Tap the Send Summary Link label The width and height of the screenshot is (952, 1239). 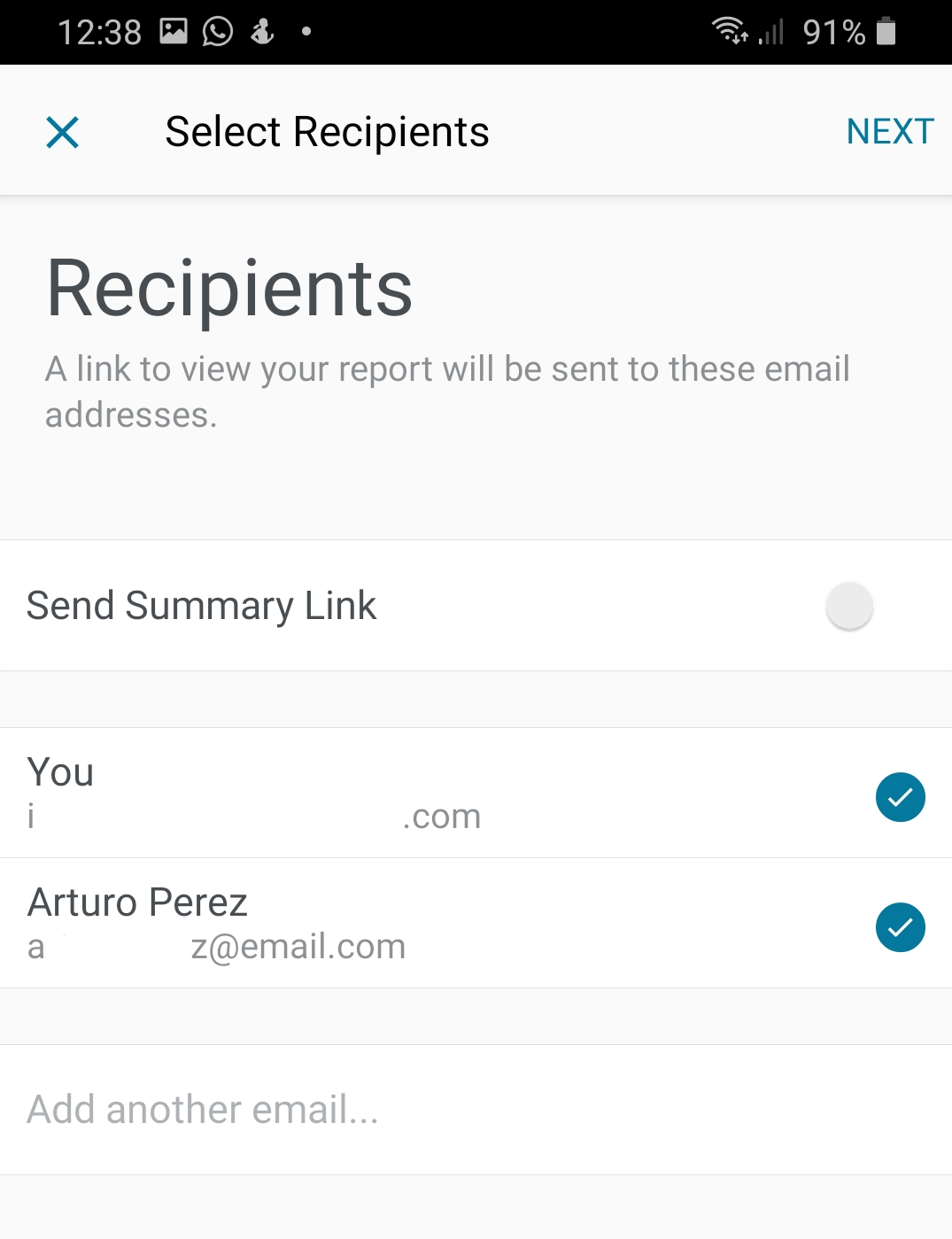click(x=202, y=606)
